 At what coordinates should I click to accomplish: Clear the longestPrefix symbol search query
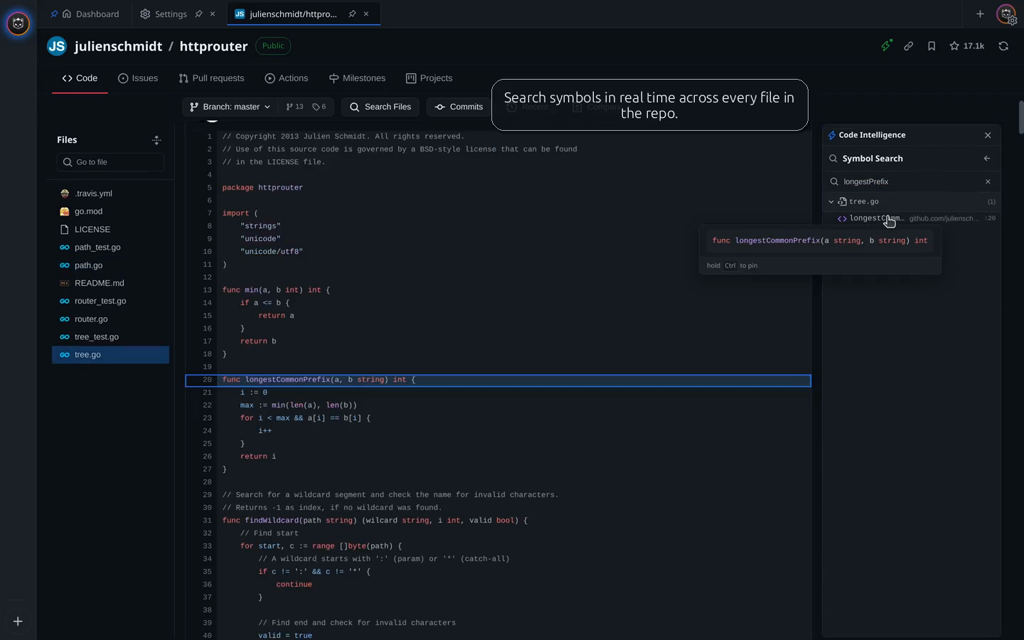987,182
